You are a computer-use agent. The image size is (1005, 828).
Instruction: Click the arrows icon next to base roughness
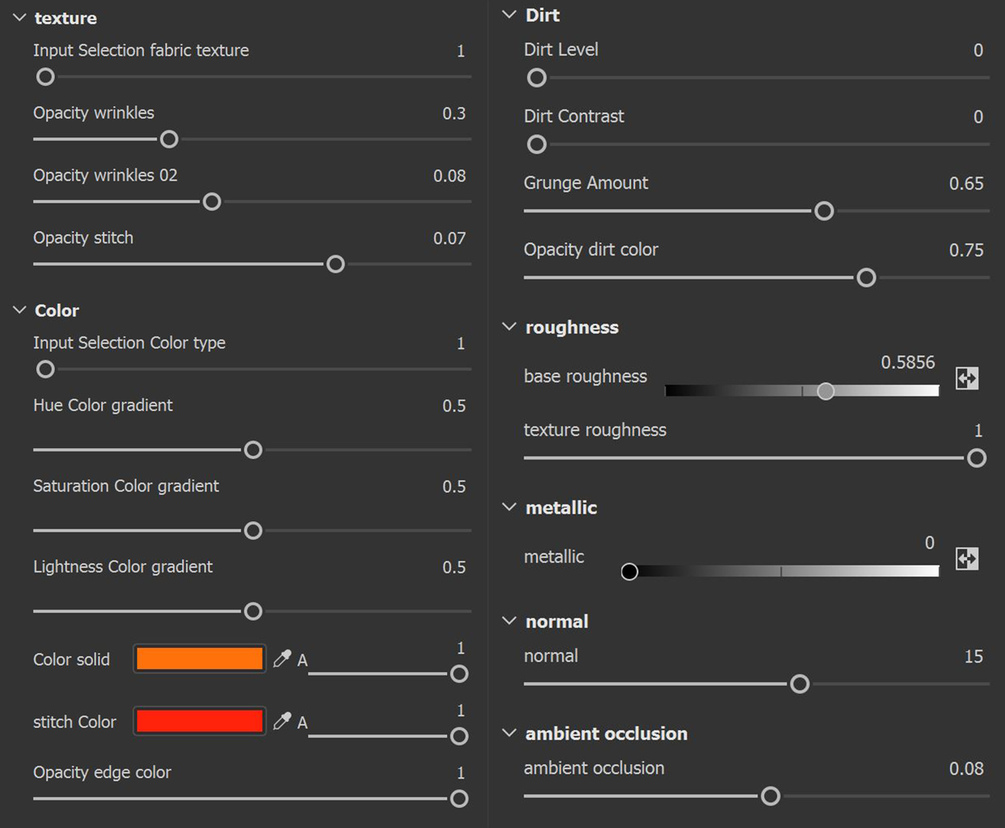tap(967, 378)
